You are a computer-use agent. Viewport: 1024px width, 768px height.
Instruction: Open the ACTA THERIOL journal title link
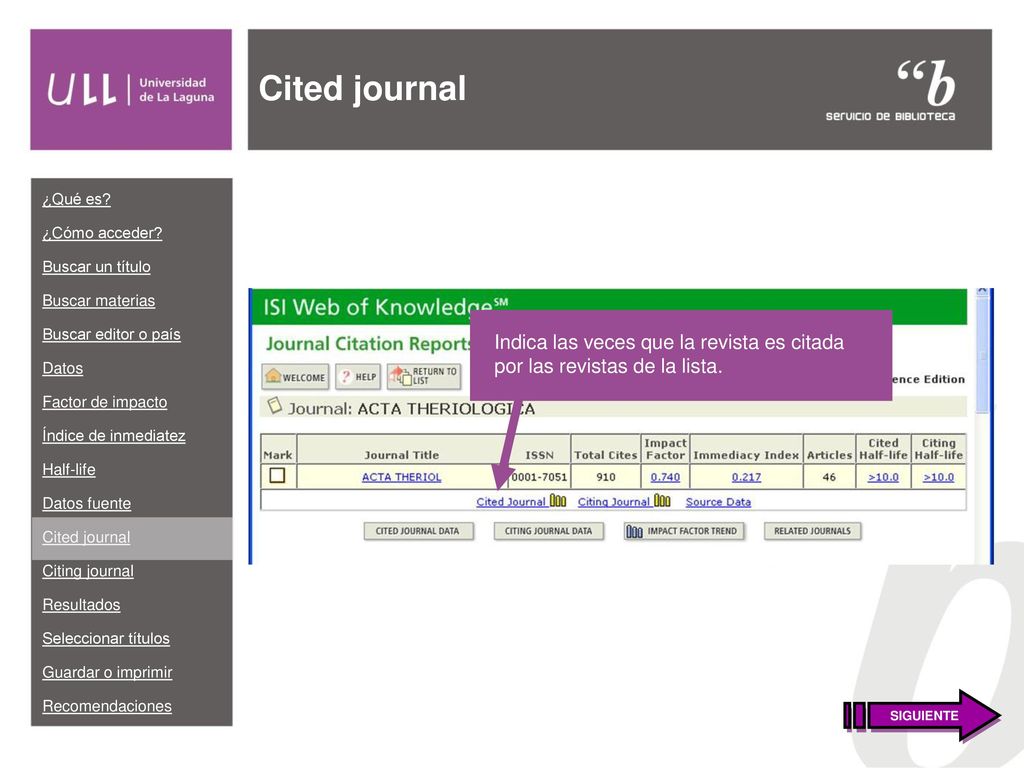(402, 477)
